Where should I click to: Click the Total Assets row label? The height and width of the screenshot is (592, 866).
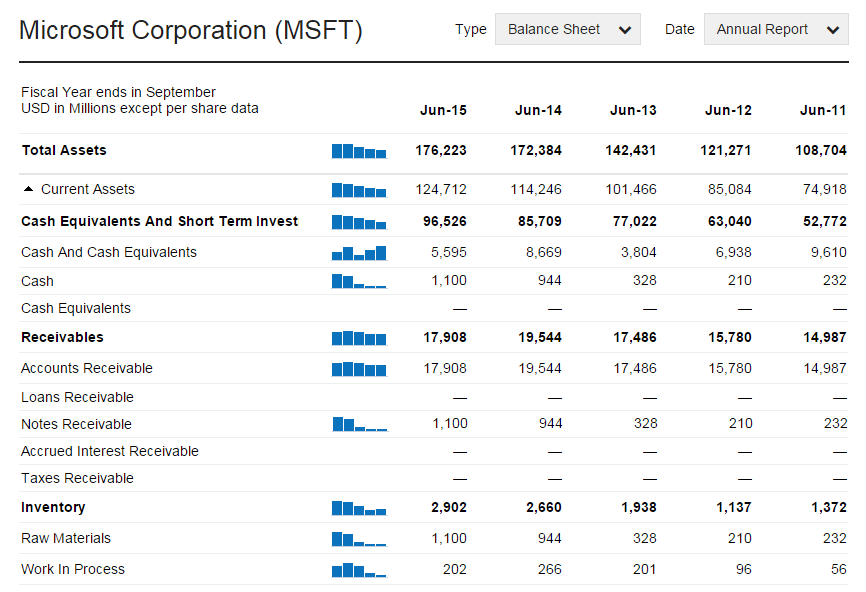coord(64,150)
